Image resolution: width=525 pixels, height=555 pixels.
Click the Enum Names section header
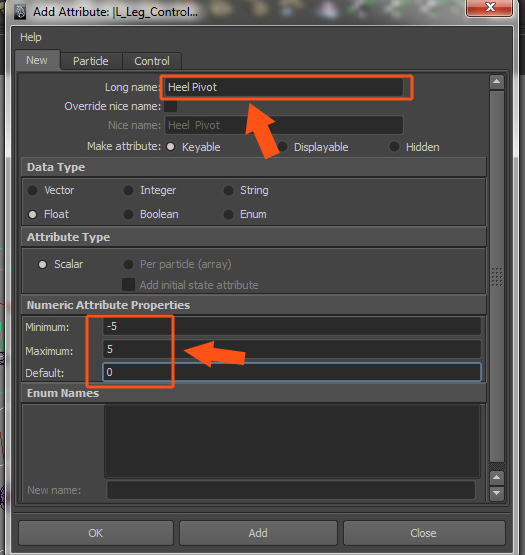click(x=253, y=393)
